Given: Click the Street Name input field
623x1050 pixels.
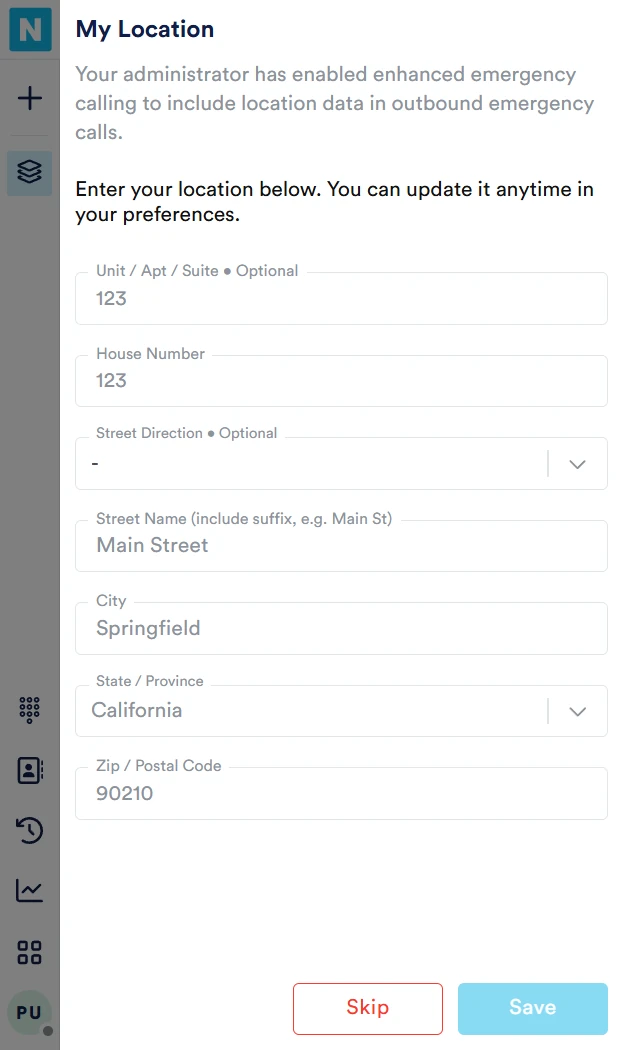Looking at the screenshot, I should click(340, 546).
